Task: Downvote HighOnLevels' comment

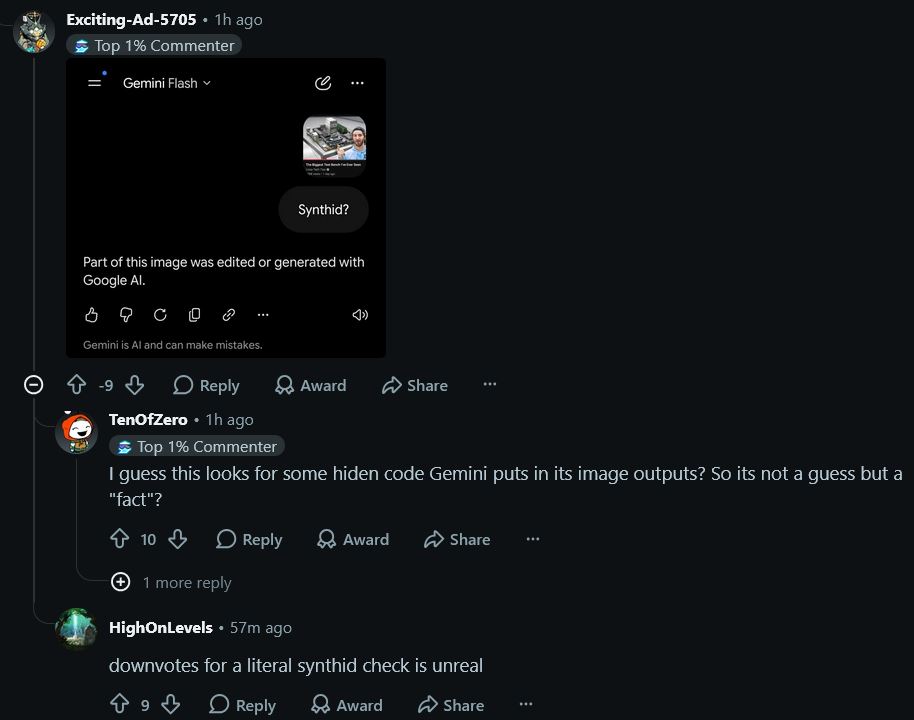Action: coord(170,704)
